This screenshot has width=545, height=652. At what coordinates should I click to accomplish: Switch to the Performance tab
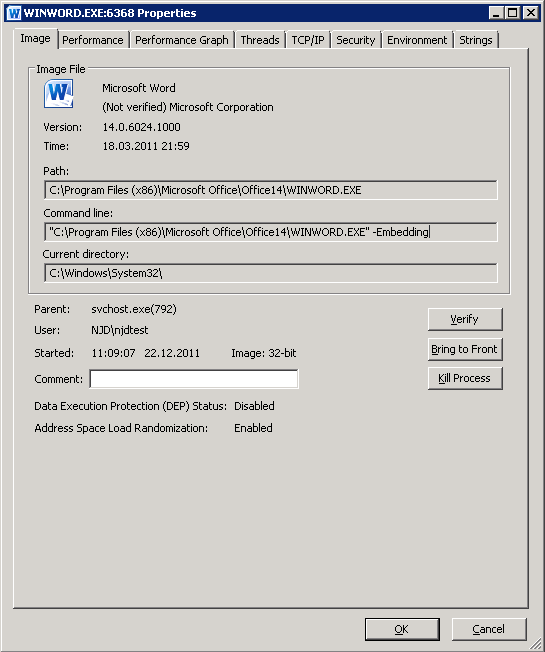(93, 40)
